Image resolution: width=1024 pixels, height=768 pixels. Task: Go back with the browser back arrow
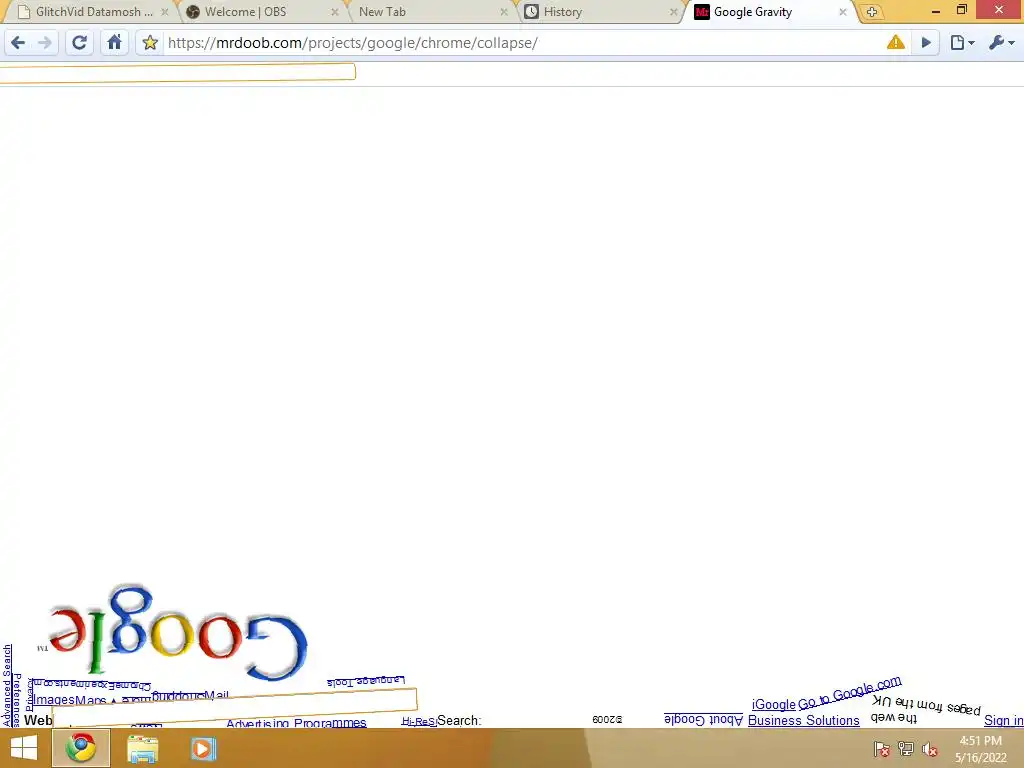pos(18,43)
